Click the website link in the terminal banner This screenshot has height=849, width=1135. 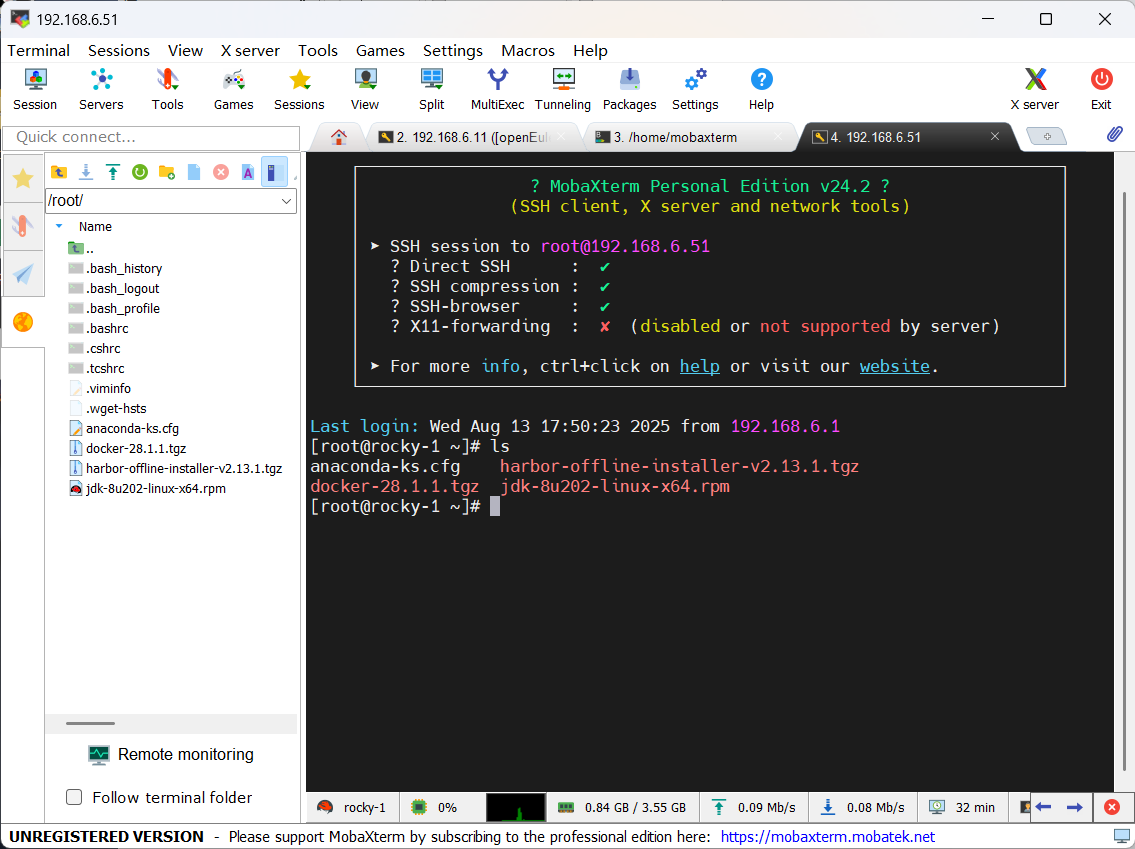click(x=895, y=366)
